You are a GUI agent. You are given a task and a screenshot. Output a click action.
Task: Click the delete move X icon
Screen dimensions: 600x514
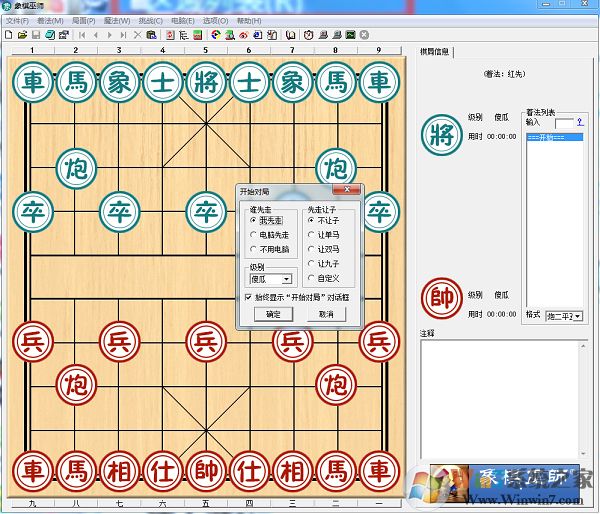tap(137, 35)
